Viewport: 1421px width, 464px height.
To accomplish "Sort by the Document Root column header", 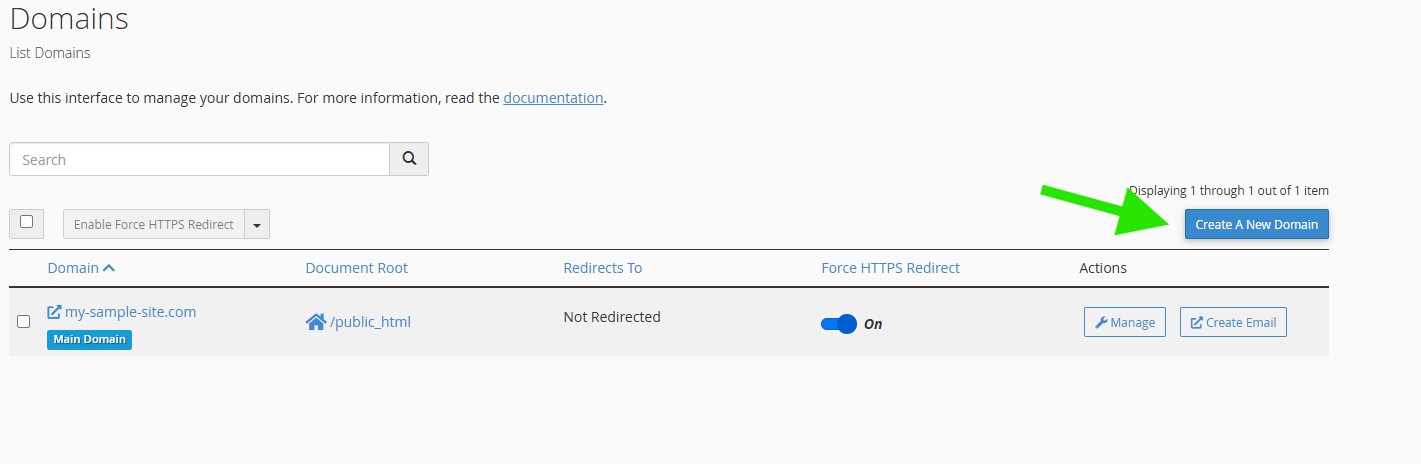I will (x=356, y=268).
